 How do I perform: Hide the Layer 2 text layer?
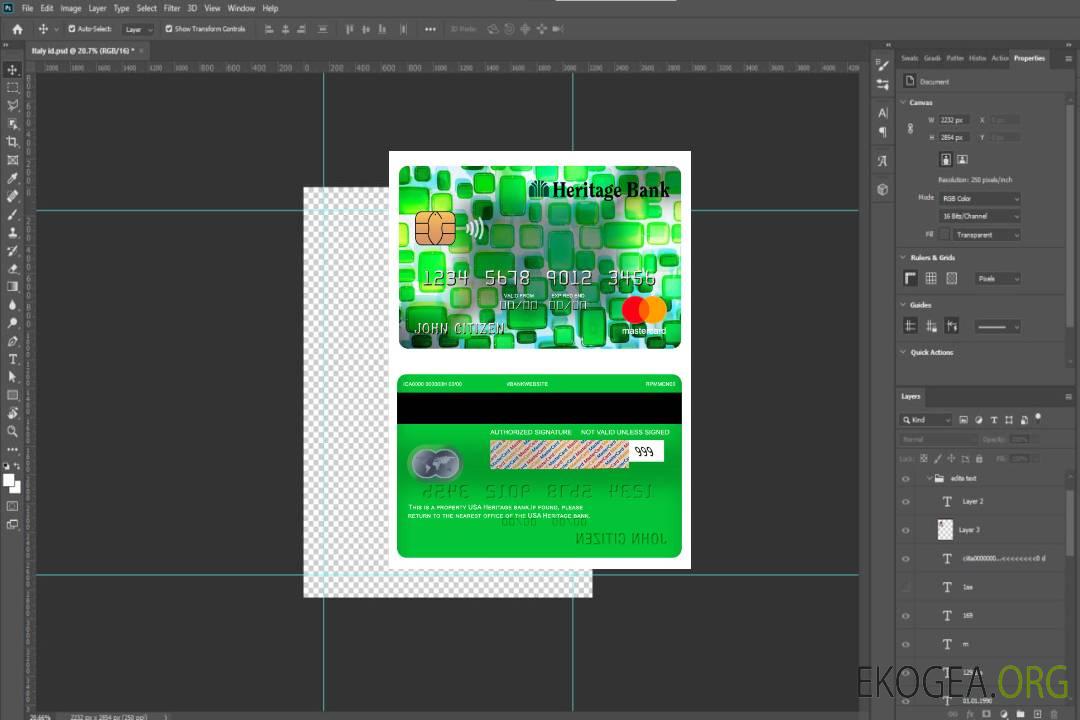pos(906,502)
